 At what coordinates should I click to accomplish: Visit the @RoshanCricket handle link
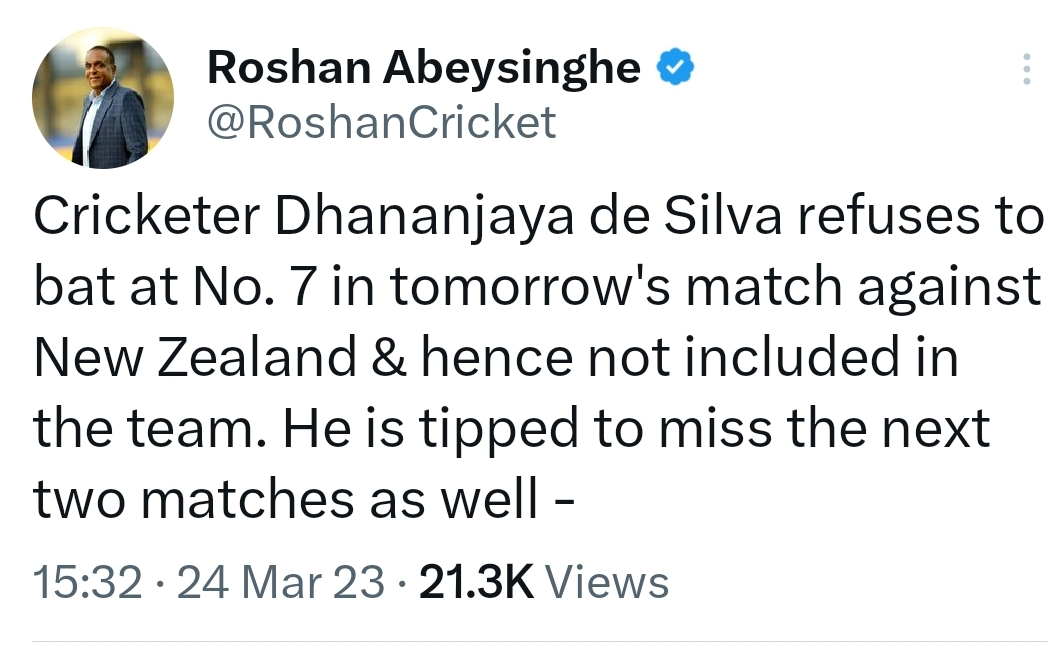click(x=382, y=122)
